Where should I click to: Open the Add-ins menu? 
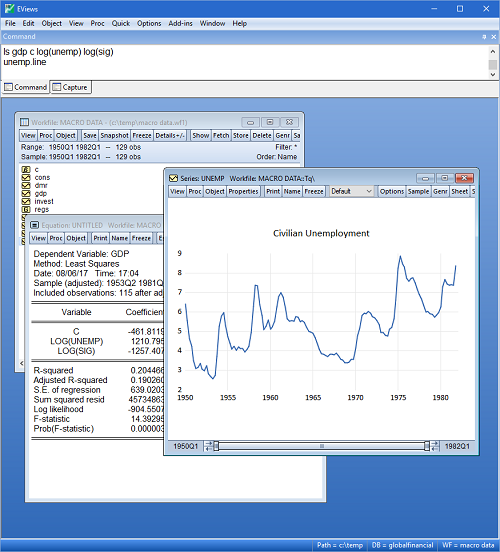(x=180, y=24)
